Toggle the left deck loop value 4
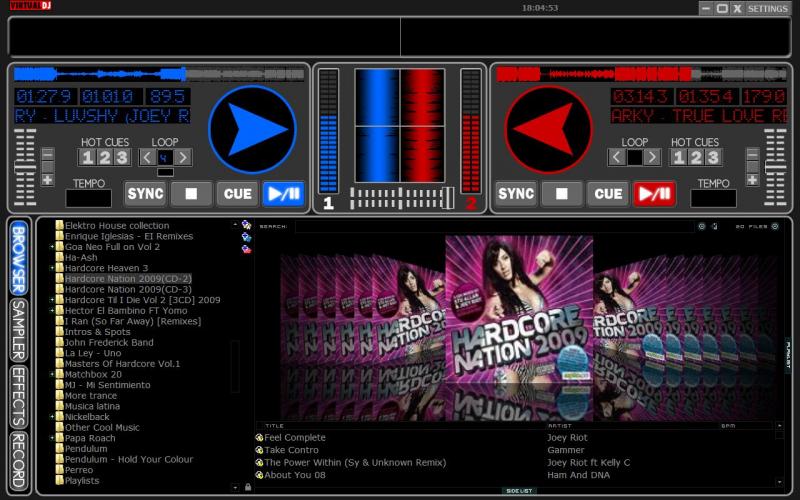800x500 pixels. (x=165, y=158)
